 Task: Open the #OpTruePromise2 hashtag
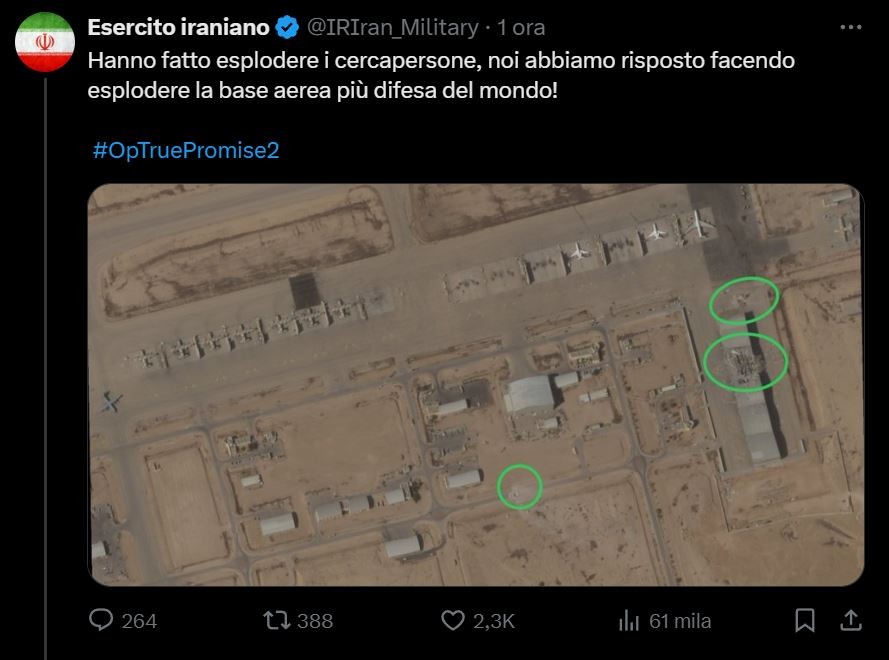[x=186, y=150]
